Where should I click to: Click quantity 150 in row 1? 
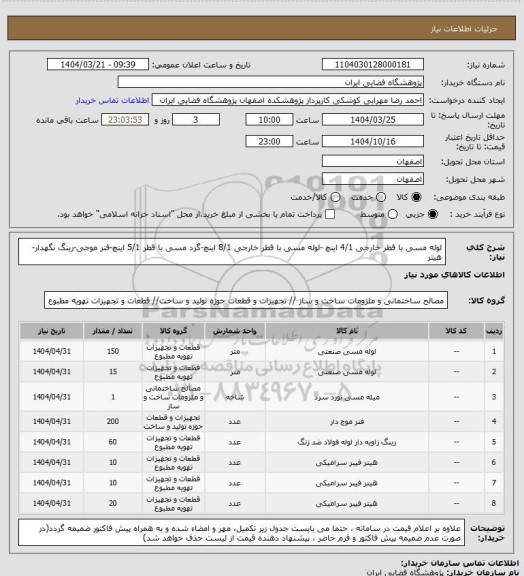coord(113,351)
